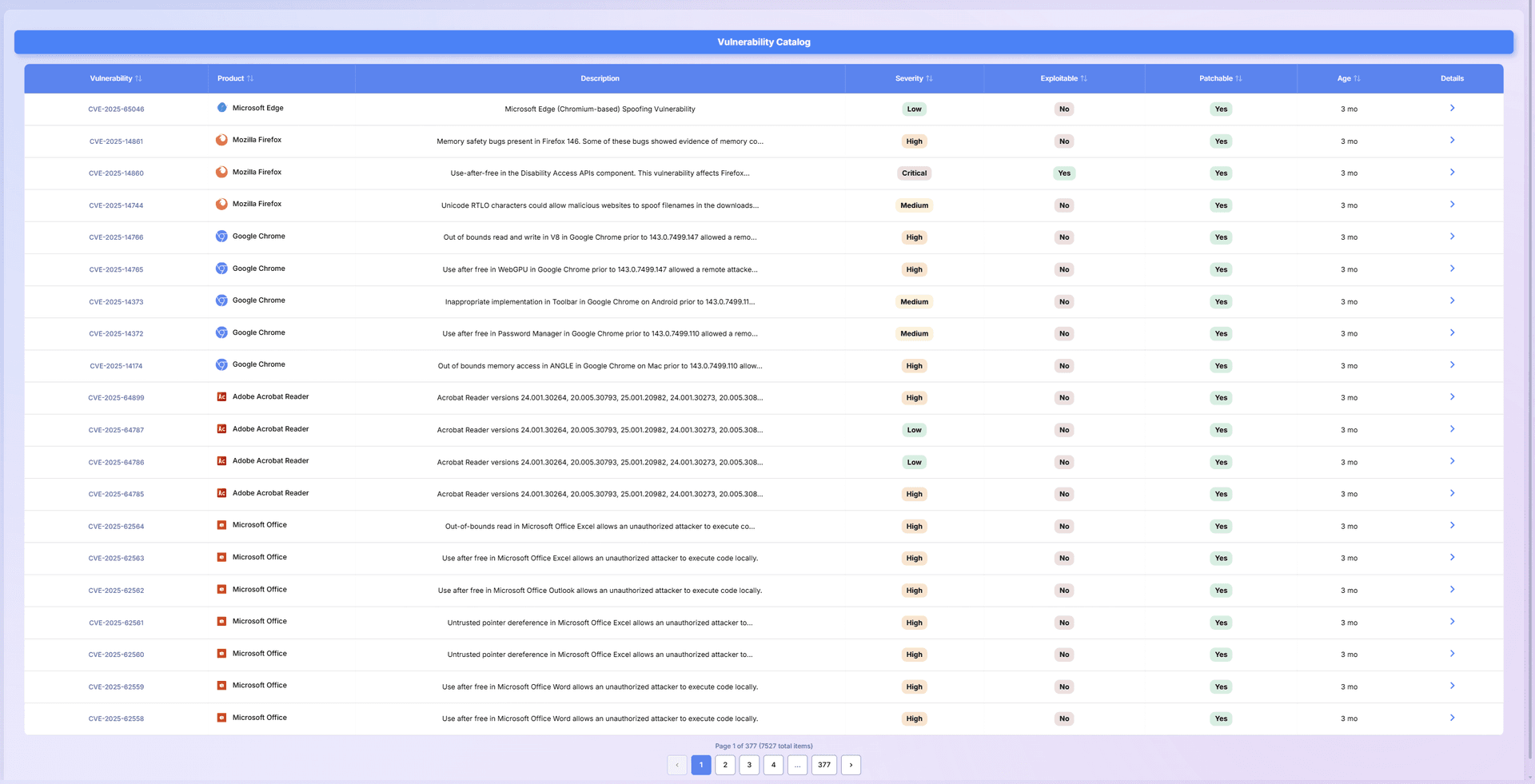Click the Chrome icon in CVE-2025-14373 row
This screenshot has height=784, width=1535.
tap(221, 300)
